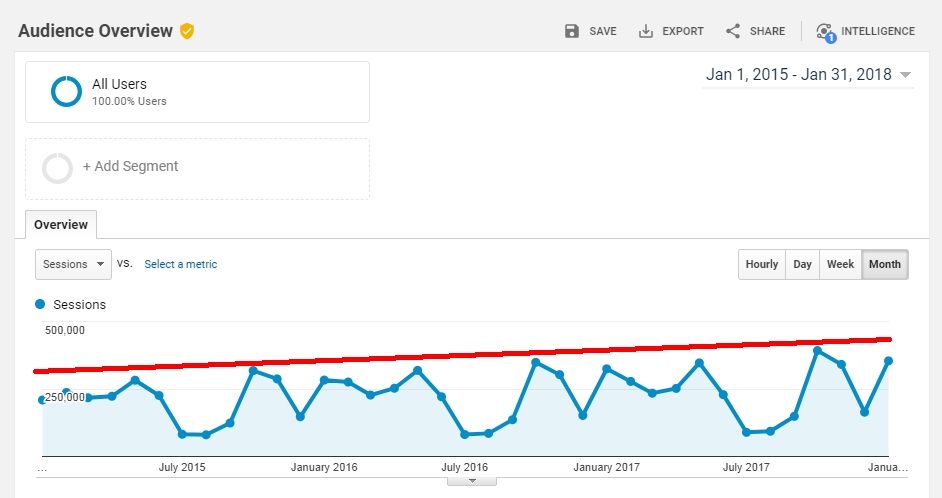Click the All Users donut icon

(x=66, y=92)
